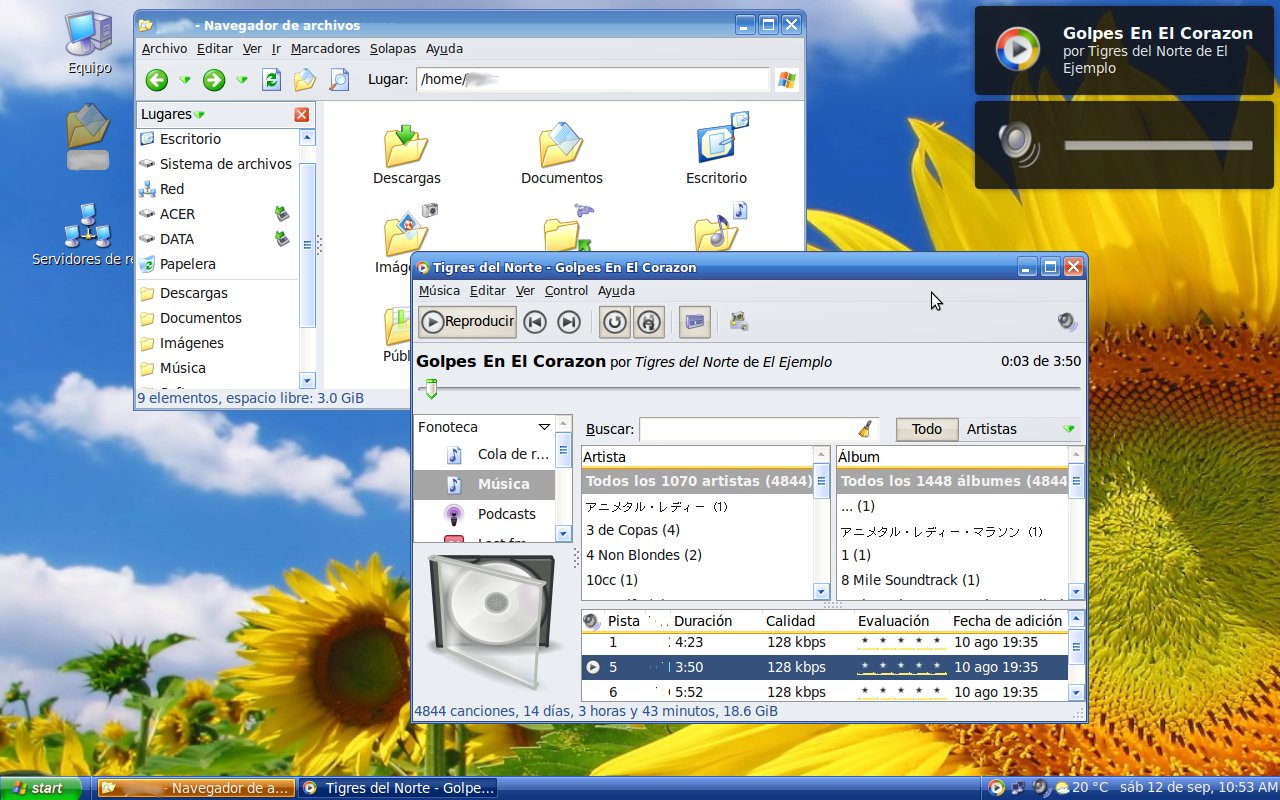Open the Control menu in Rhythmbox
The image size is (1280, 800).
coord(566,291)
